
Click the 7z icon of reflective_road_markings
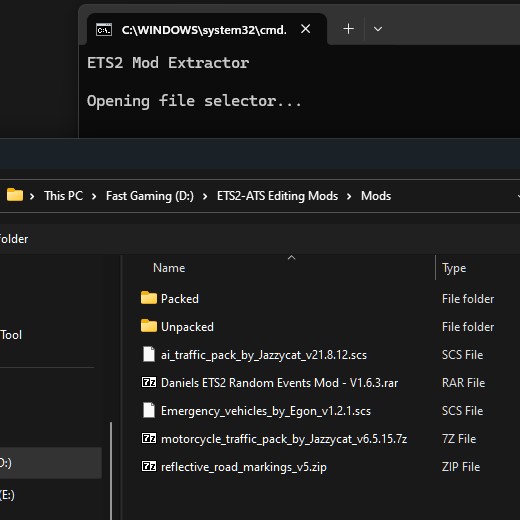click(149, 466)
